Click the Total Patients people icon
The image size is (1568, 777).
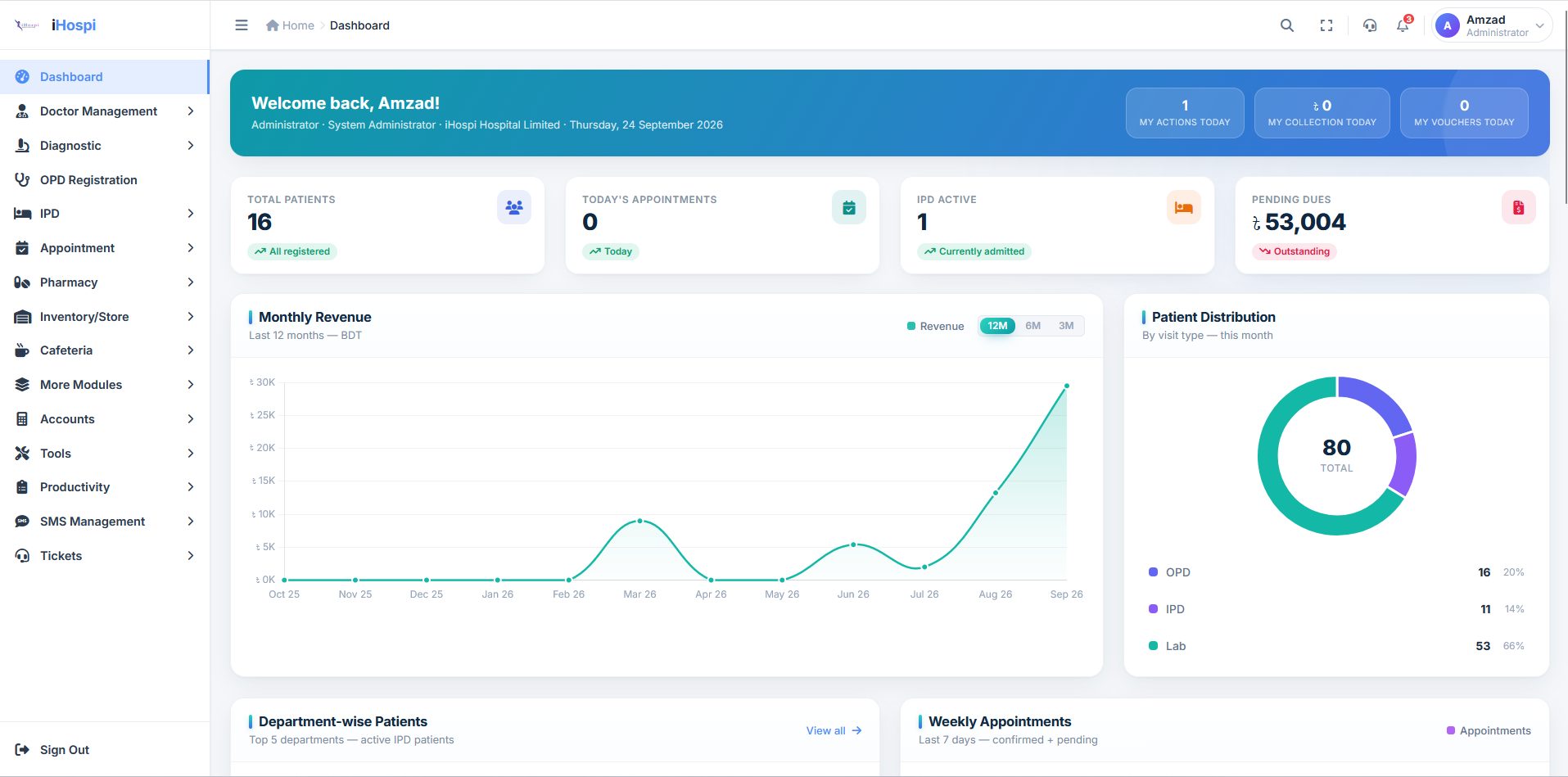(x=514, y=207)
